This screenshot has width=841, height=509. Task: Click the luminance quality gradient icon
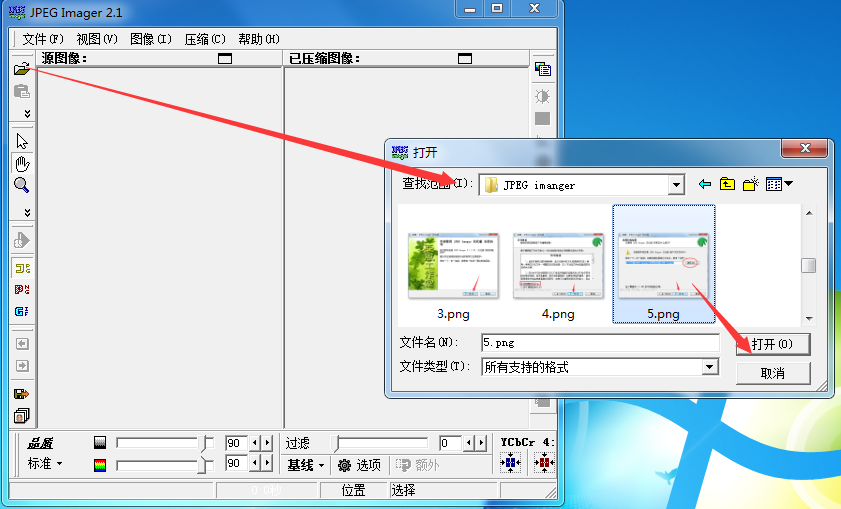pyautogui.click(x=100, y=442)
